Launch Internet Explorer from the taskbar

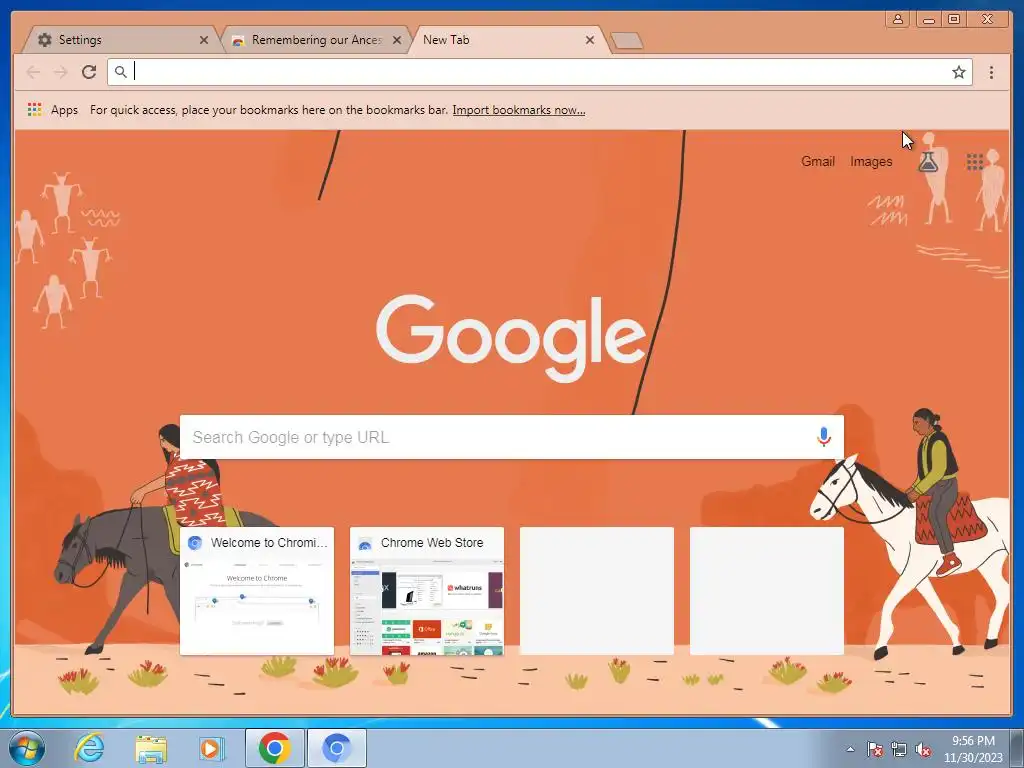pyautogui.click(x=89, y=748)
